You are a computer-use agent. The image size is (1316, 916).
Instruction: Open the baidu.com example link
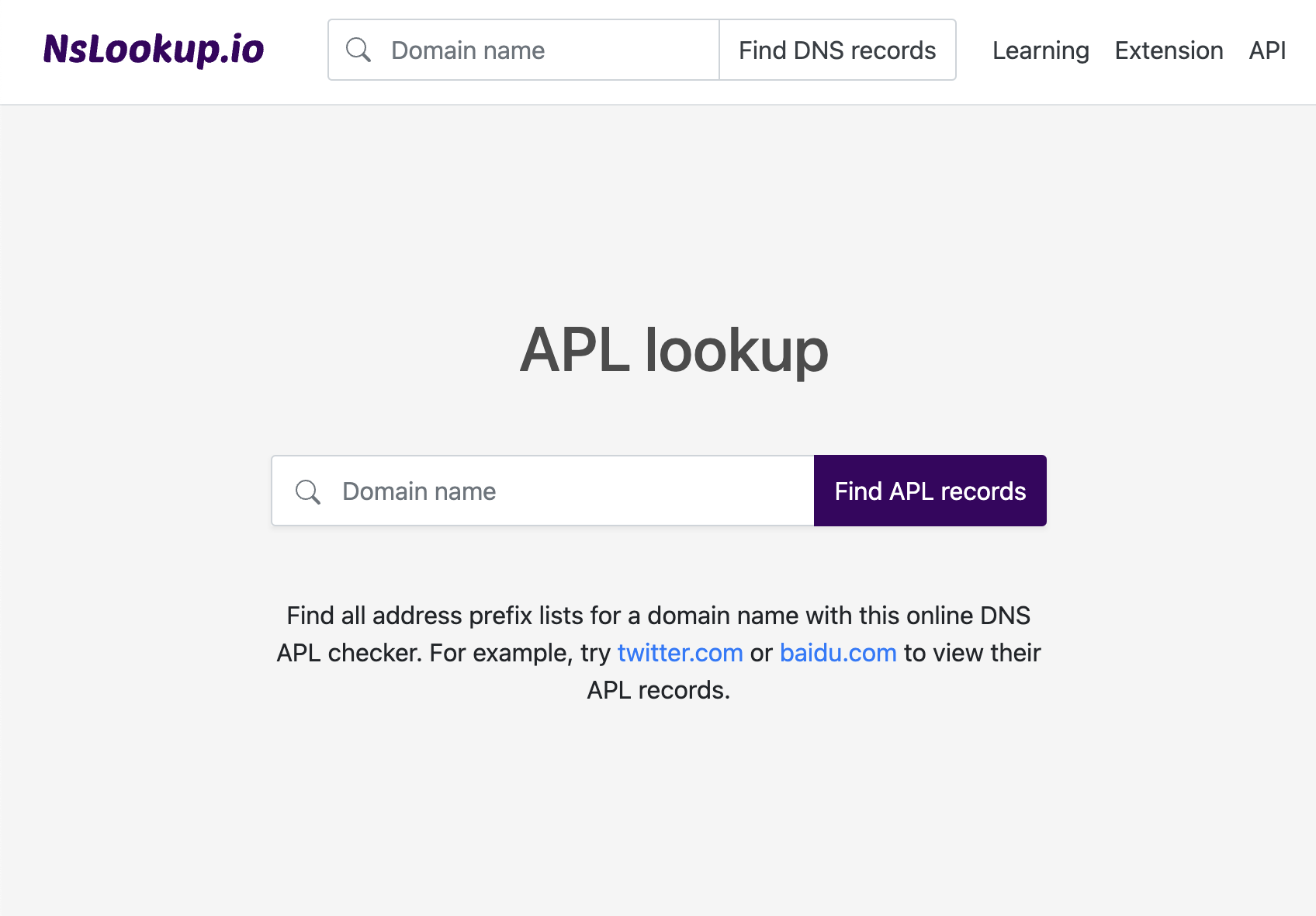pyautogui.click(x=837, y=653)
